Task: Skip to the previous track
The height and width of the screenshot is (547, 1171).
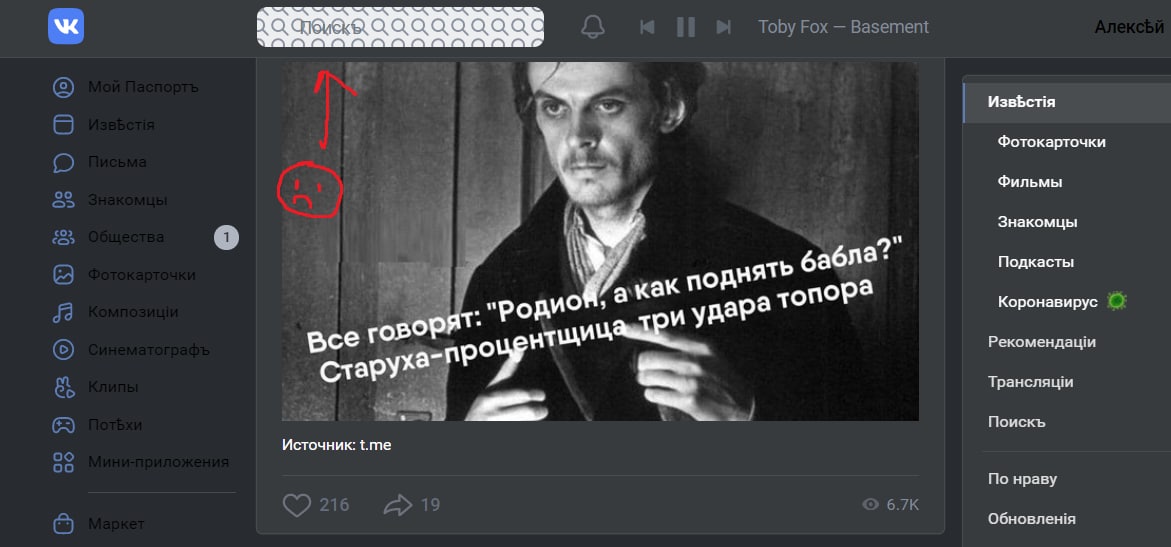Action: pyautogui.click(x=647, y=28)
